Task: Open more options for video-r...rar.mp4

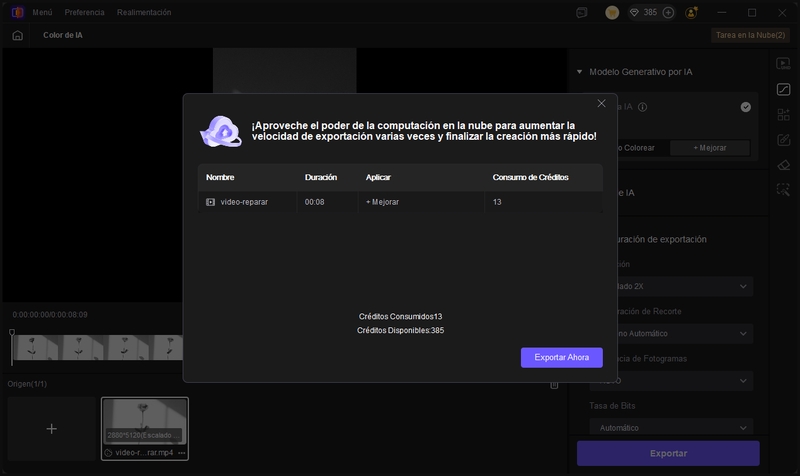Action: coord(182,453)
